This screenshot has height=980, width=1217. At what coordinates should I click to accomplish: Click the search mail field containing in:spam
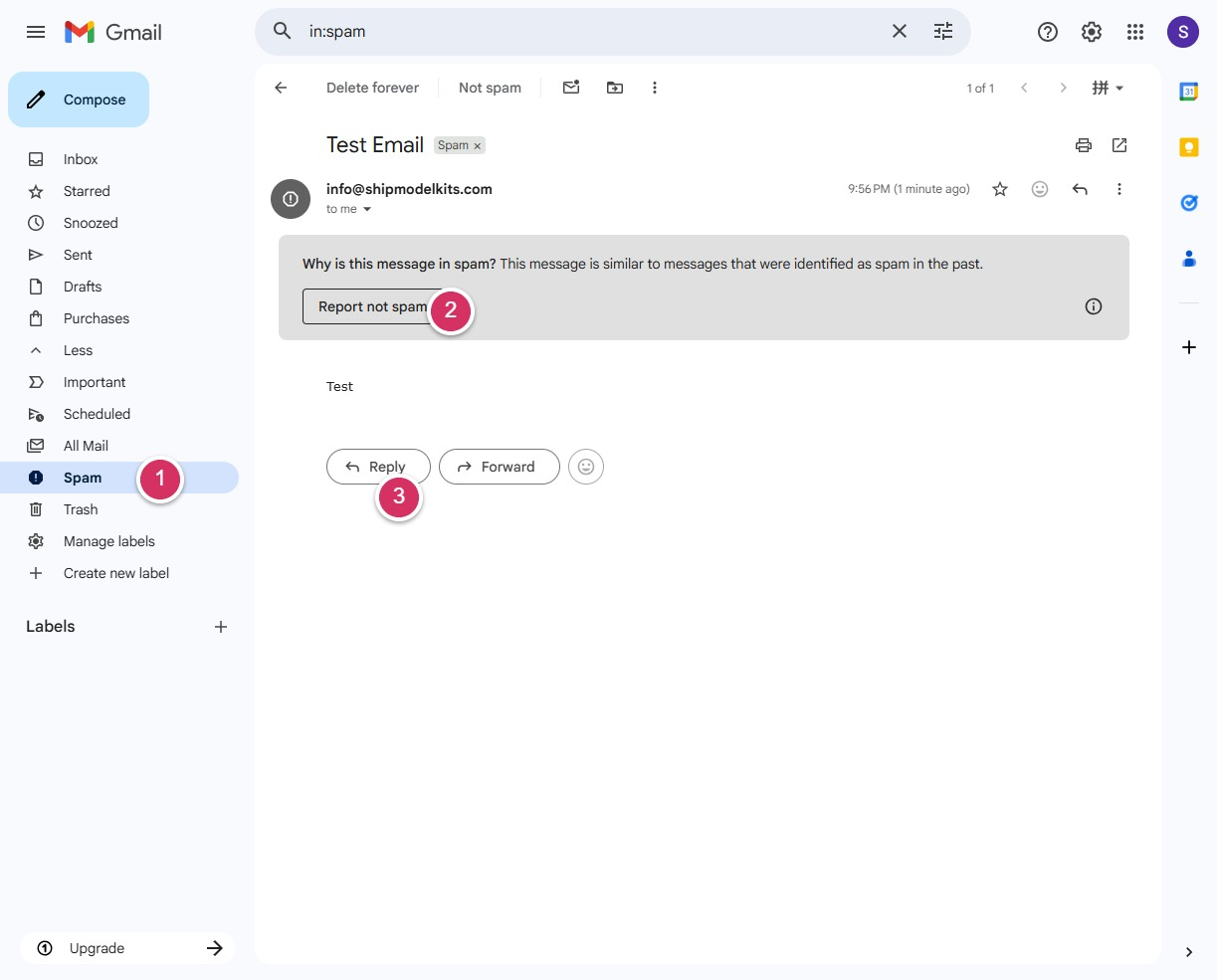(587, 32)
